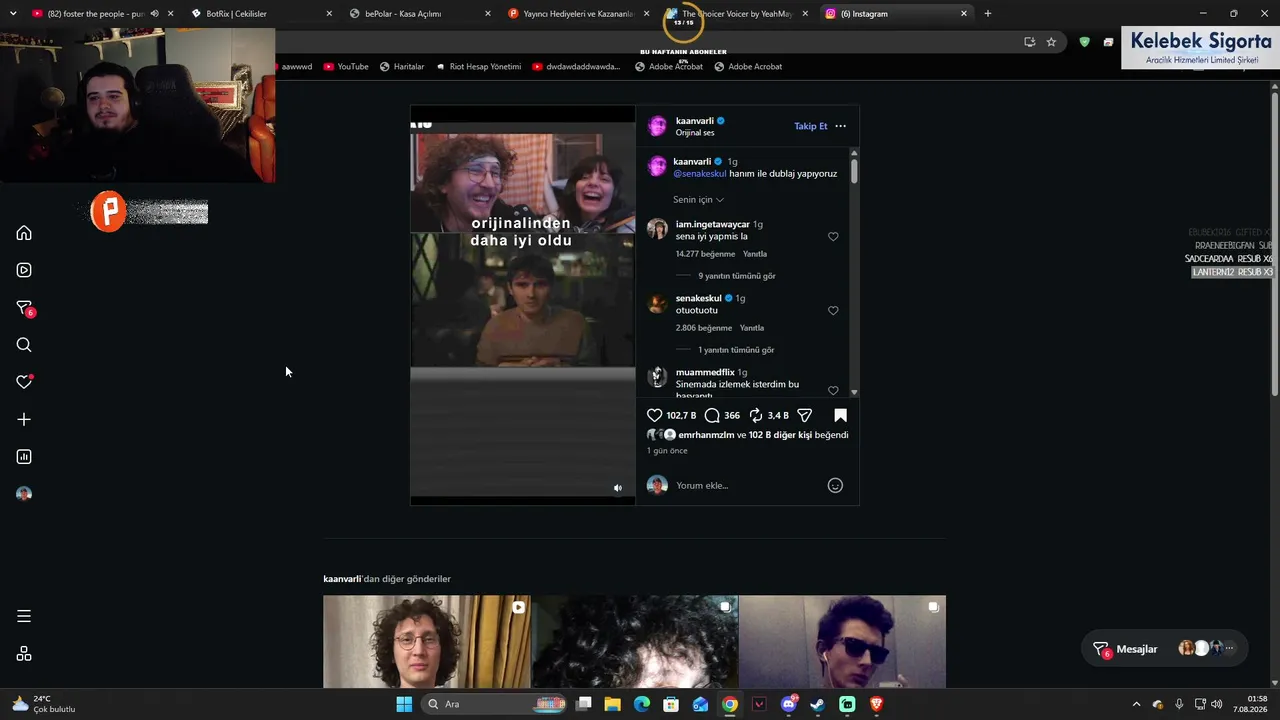This screenshot has height=720, width=1280.
Task: Open the YouTube bookmark in bookmarks bar
Action: [x=346, y=67]
